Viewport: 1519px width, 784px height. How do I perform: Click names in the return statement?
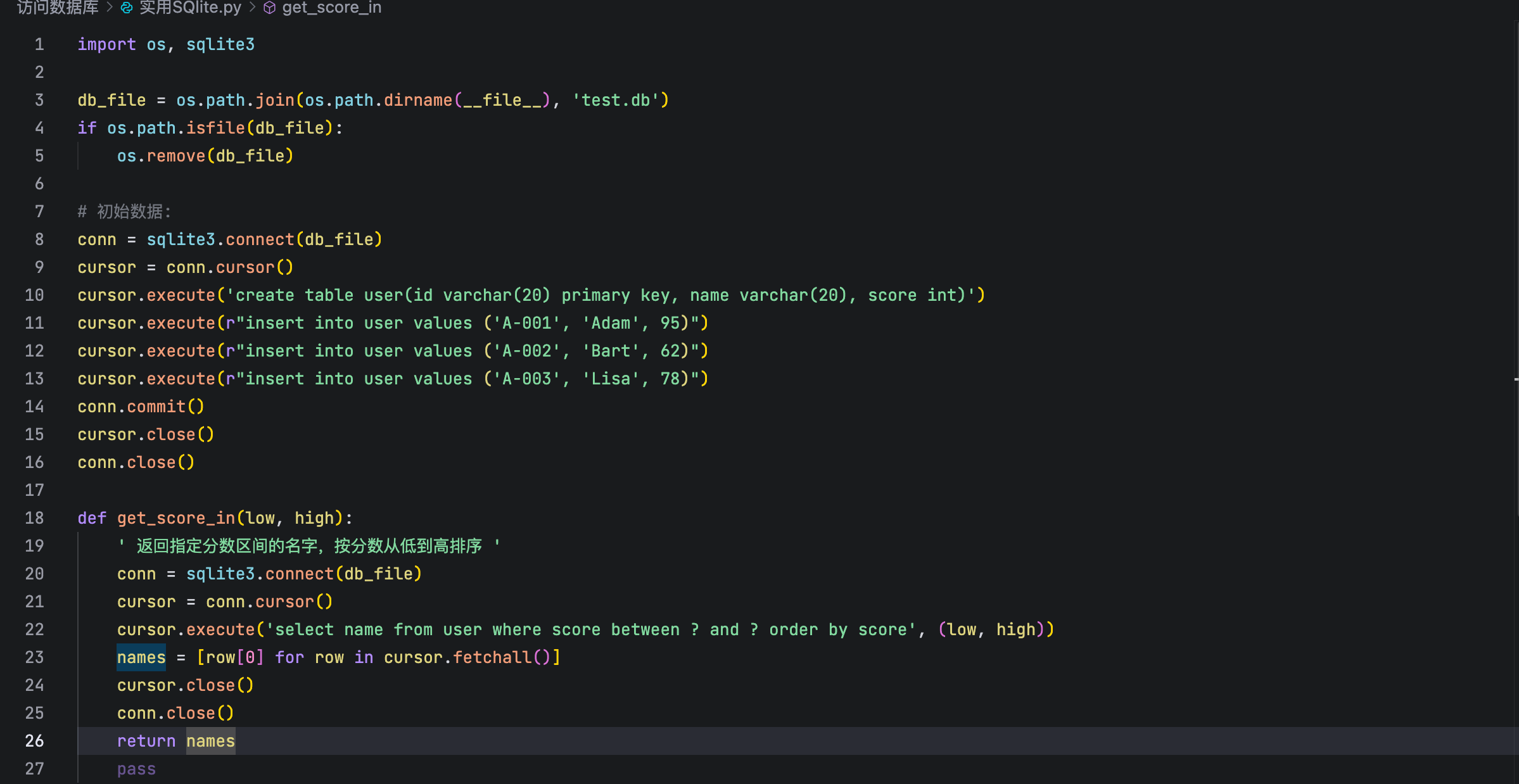pos(210,741)
